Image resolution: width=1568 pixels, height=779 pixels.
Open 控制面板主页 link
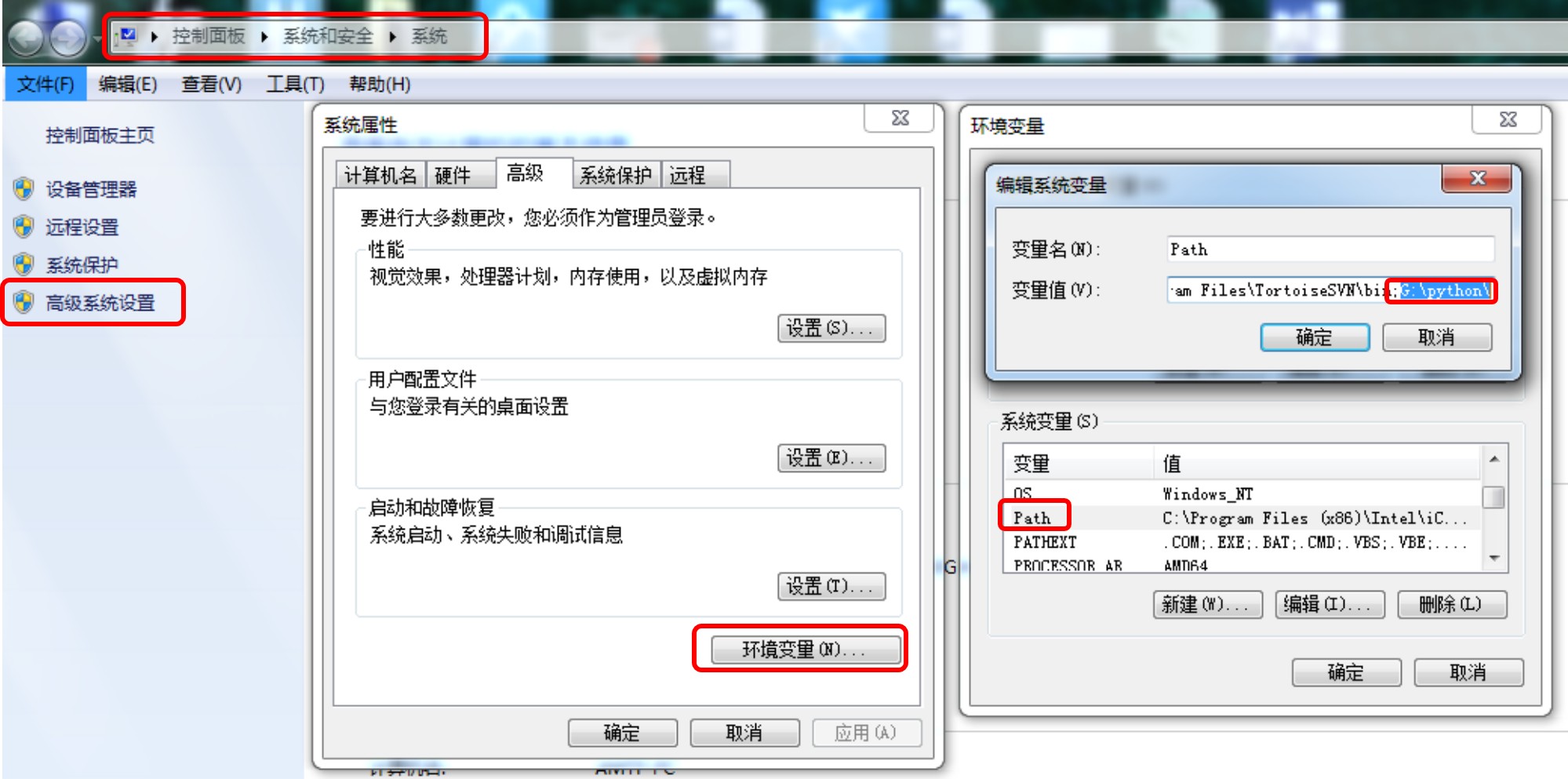(x=100, y=136)
